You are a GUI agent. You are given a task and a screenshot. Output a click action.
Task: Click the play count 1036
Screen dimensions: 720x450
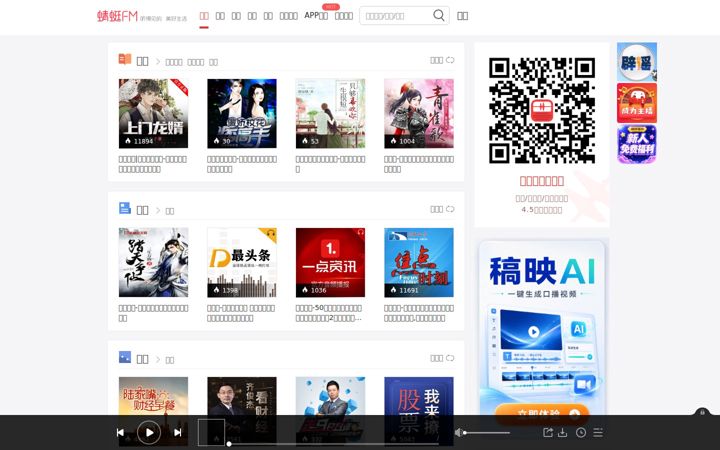(x=318, y=290)
